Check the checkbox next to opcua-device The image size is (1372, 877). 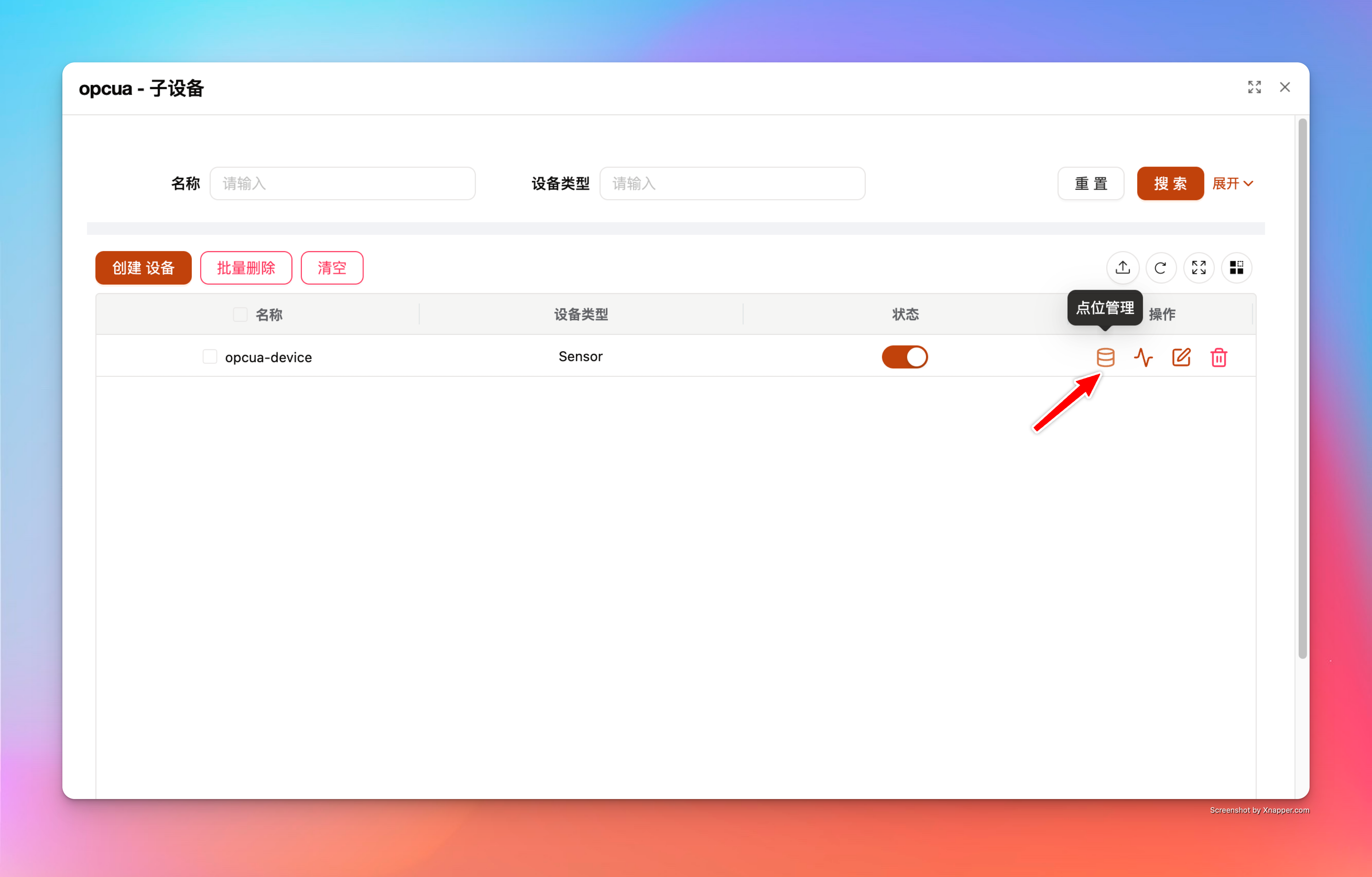pos(210,356)
